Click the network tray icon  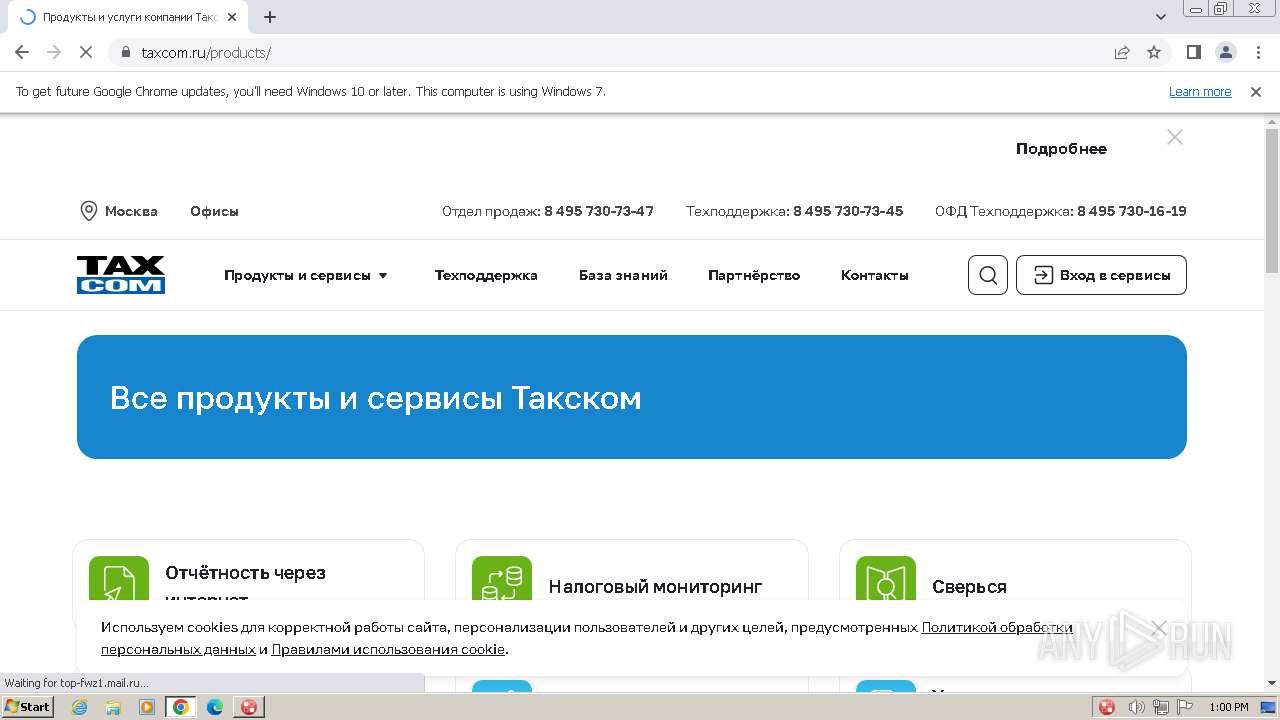coord(1161,707)
